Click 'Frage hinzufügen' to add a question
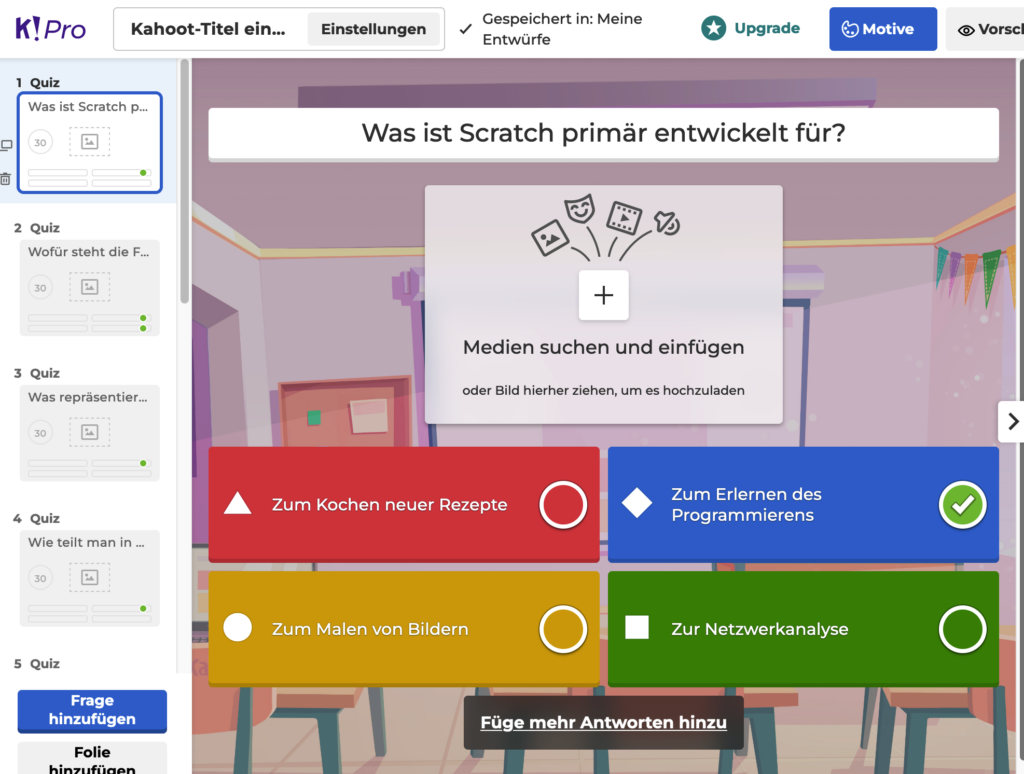This screenshot has height=774, width=1024. (91, 709)
